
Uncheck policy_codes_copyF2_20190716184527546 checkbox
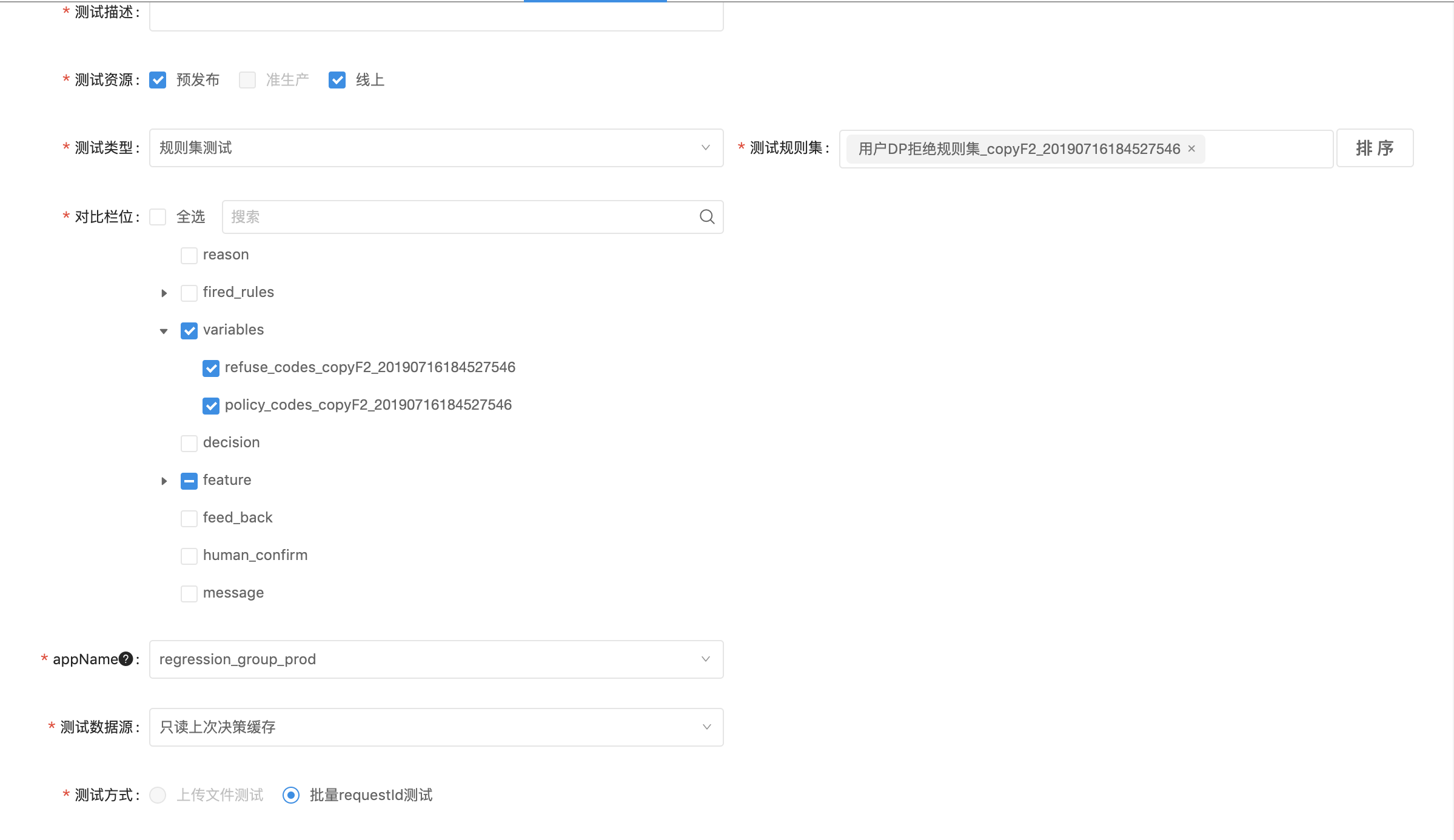pyautogui.click(x=211, y=405)
